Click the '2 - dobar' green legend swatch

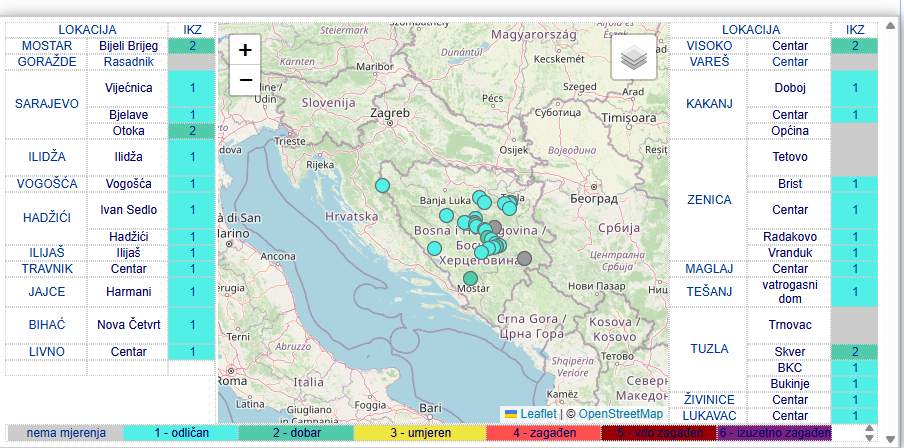[296, 432]
